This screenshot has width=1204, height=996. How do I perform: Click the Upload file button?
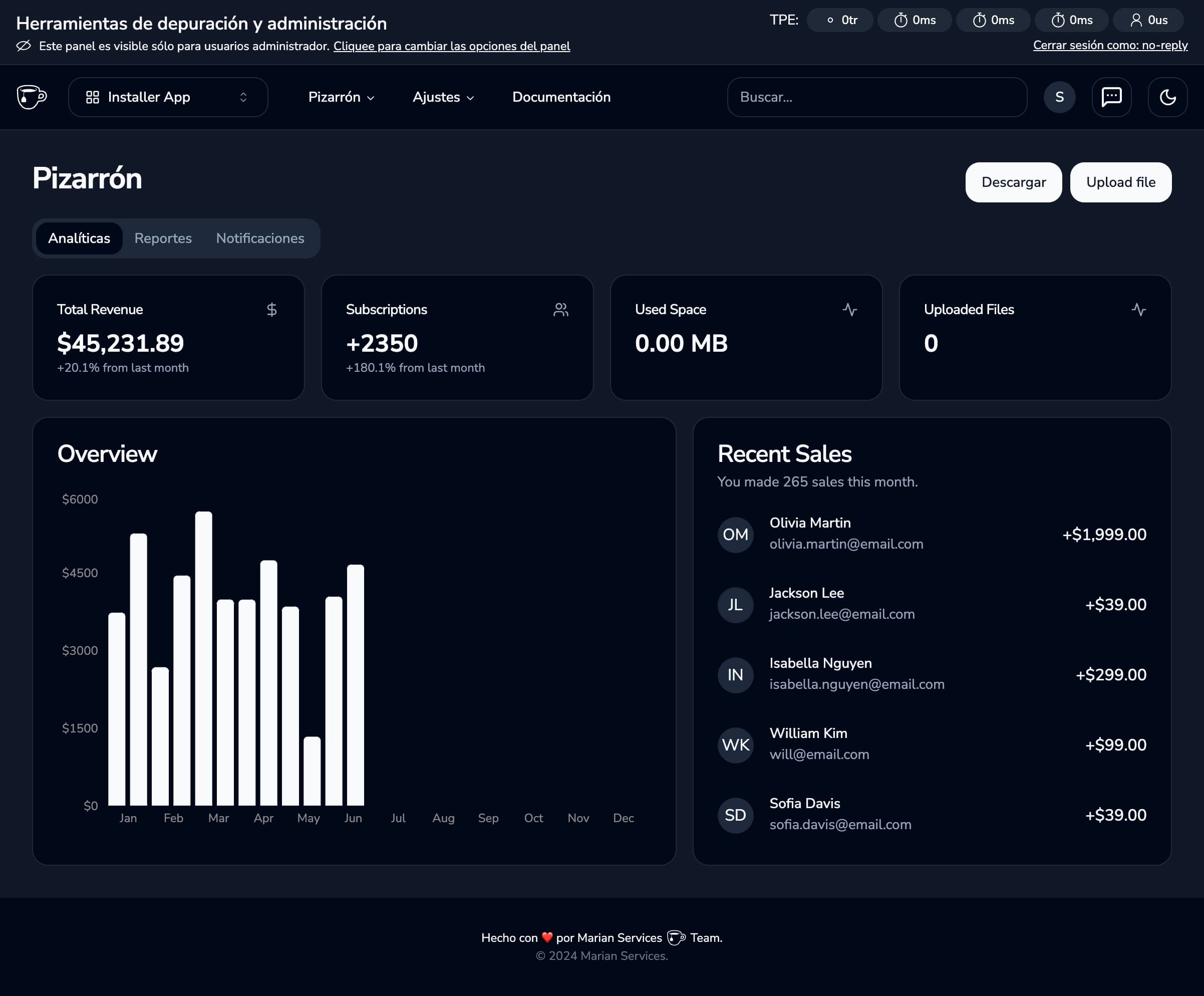coord(1120,182)
